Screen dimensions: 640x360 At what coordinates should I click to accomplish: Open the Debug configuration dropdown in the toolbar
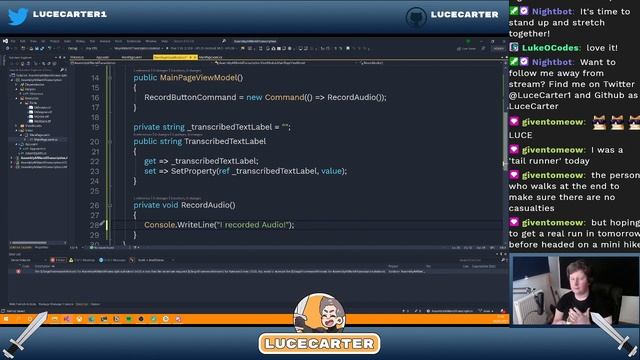74,48
